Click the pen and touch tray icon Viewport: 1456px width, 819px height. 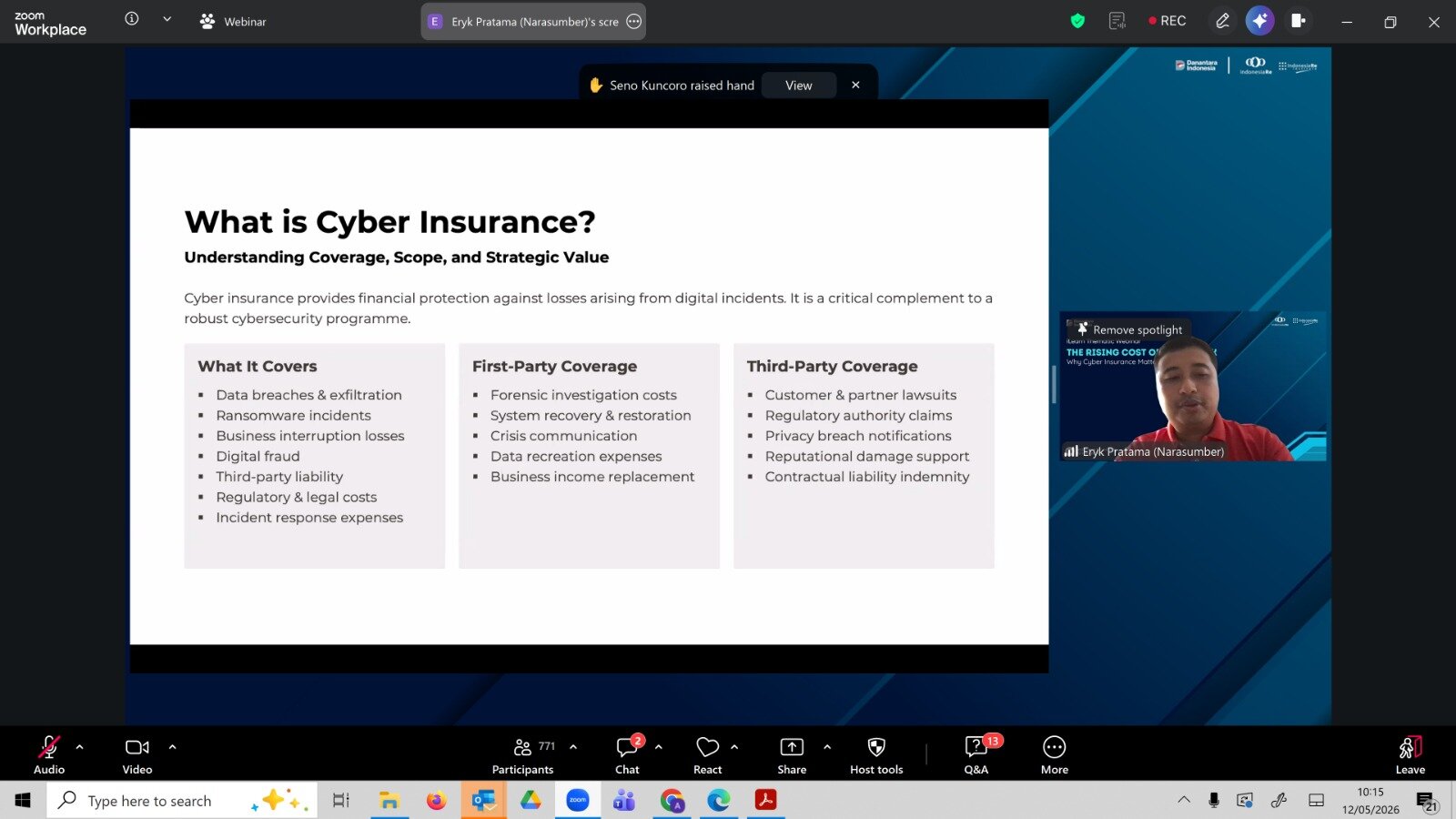coord(1279,800)
